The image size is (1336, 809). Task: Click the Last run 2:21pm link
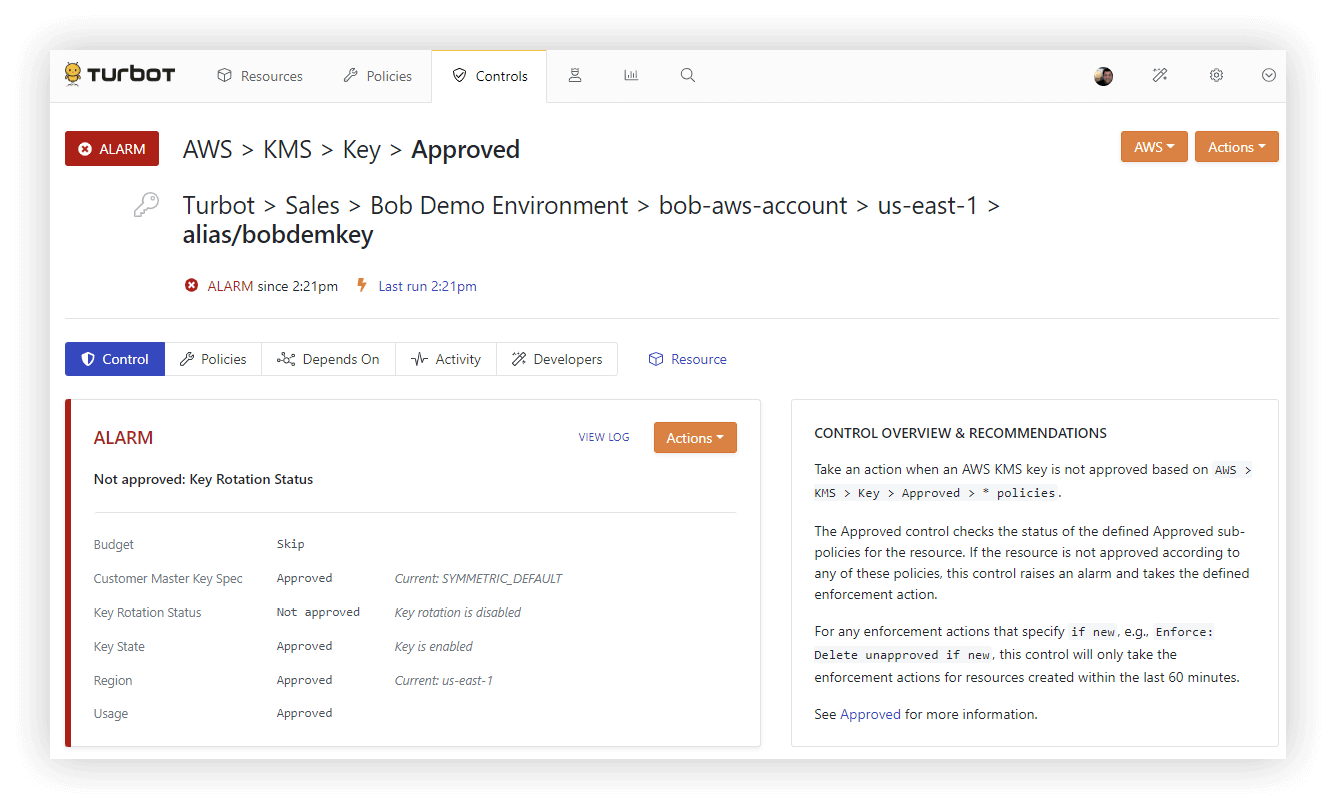point(427,286)
